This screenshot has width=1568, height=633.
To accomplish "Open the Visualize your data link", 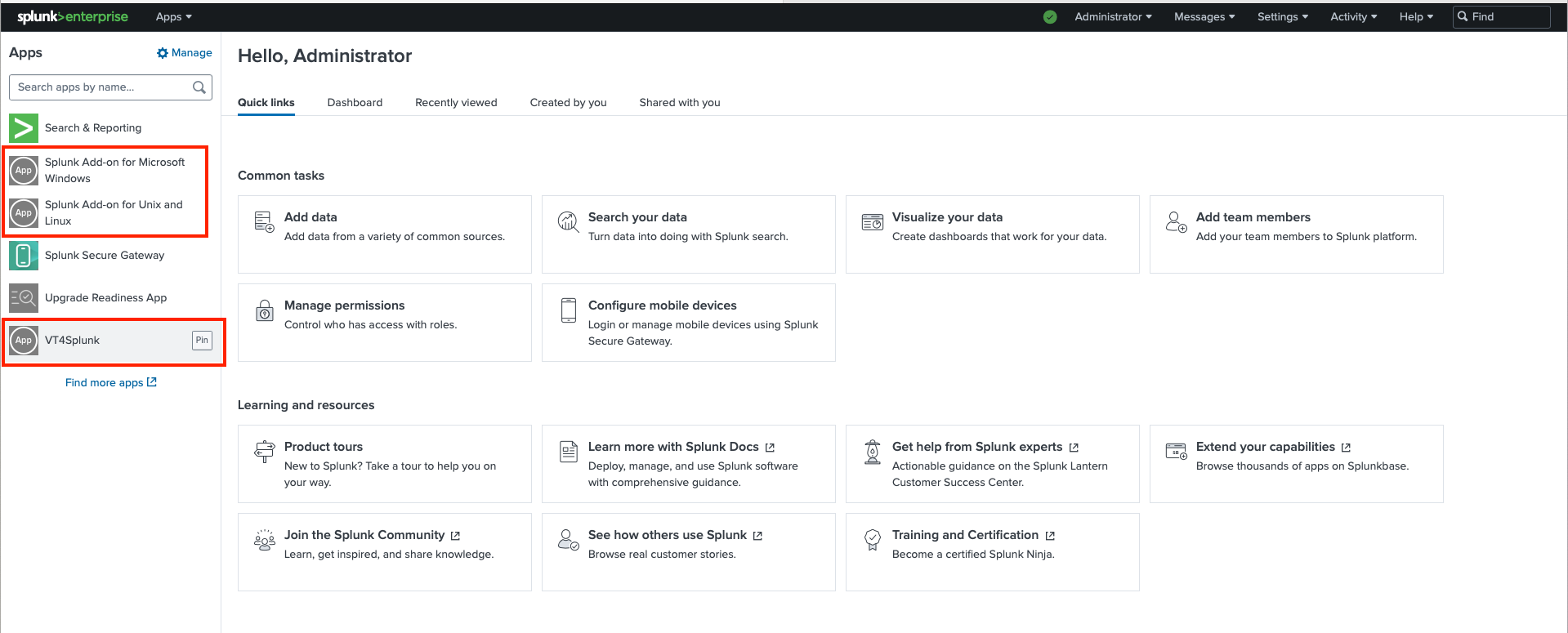I will tap(947, 217).
